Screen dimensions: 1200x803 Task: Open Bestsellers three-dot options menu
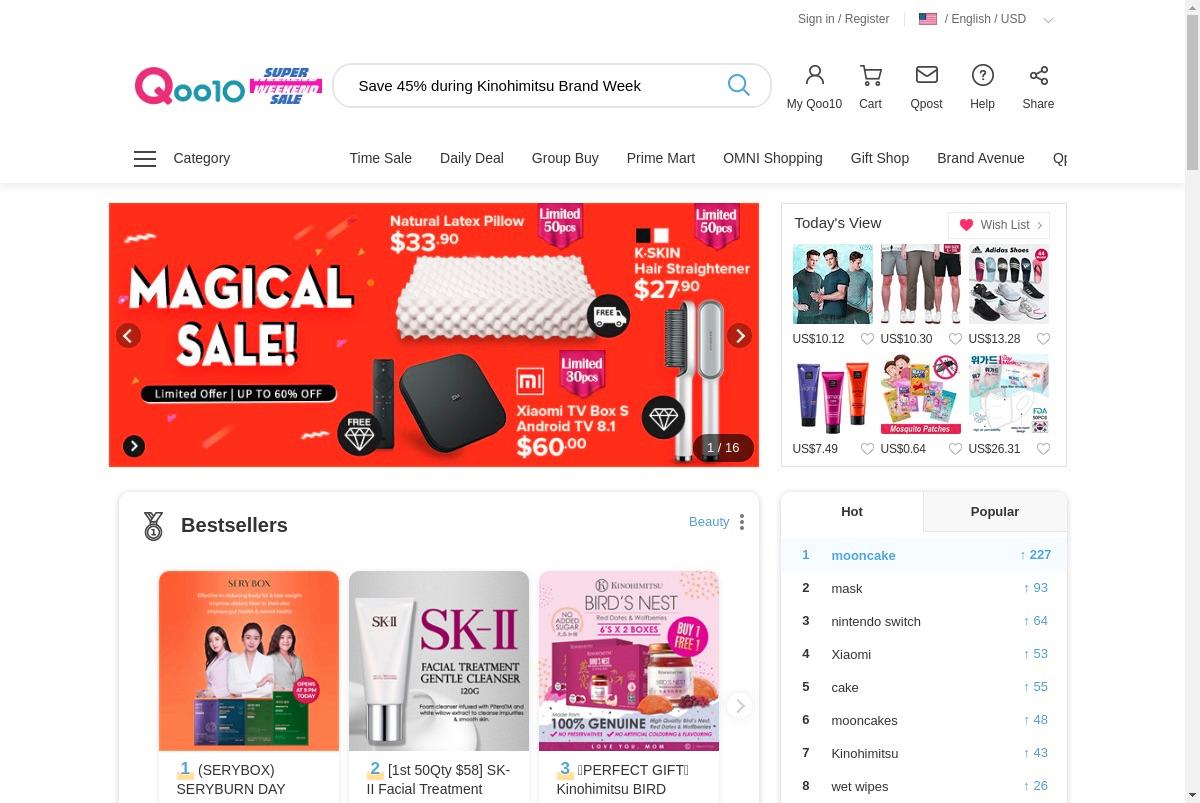pos(741,522)
